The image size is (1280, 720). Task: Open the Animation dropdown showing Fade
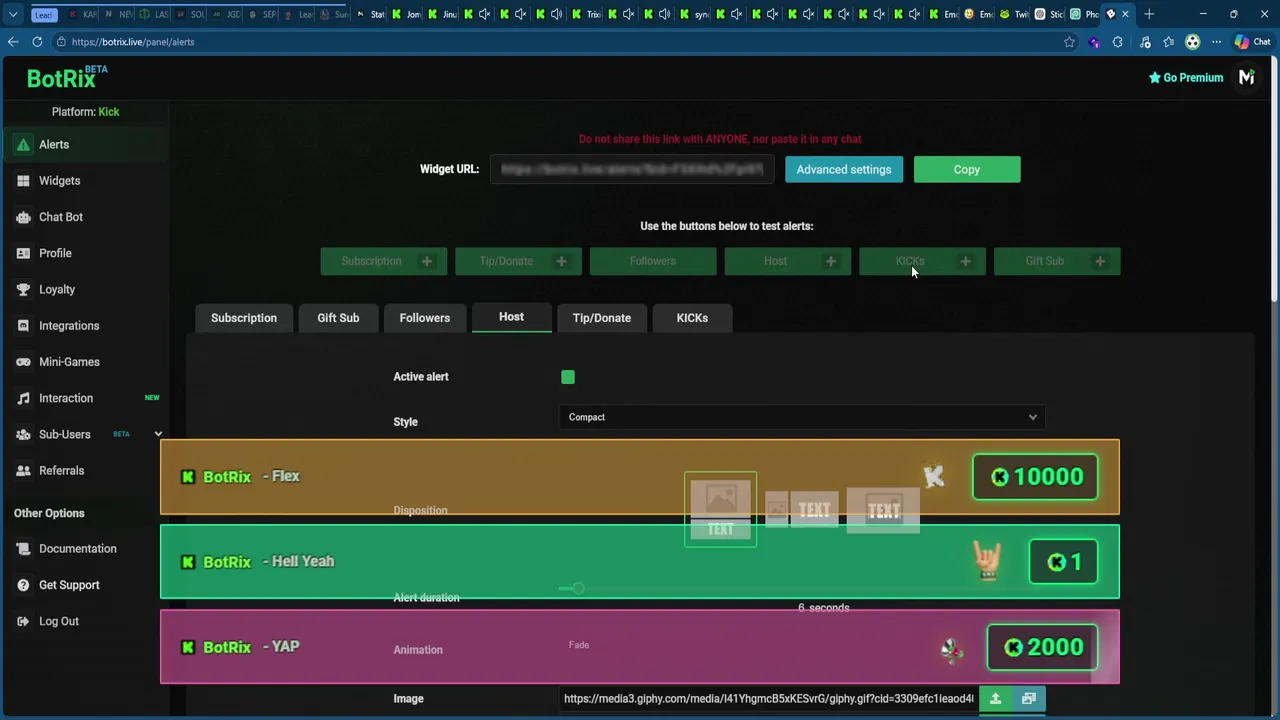point(802,645)
